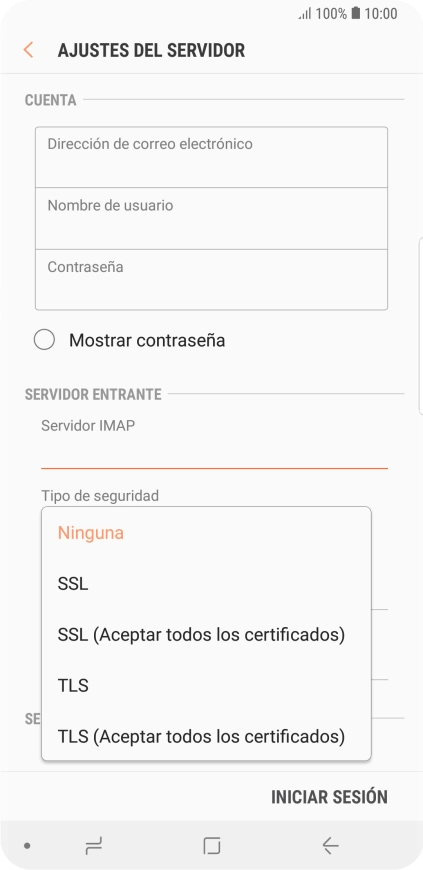
Task: Tap the INICIAR SESIÓN button
Action: pyautogui.click(x=329, y=797)
